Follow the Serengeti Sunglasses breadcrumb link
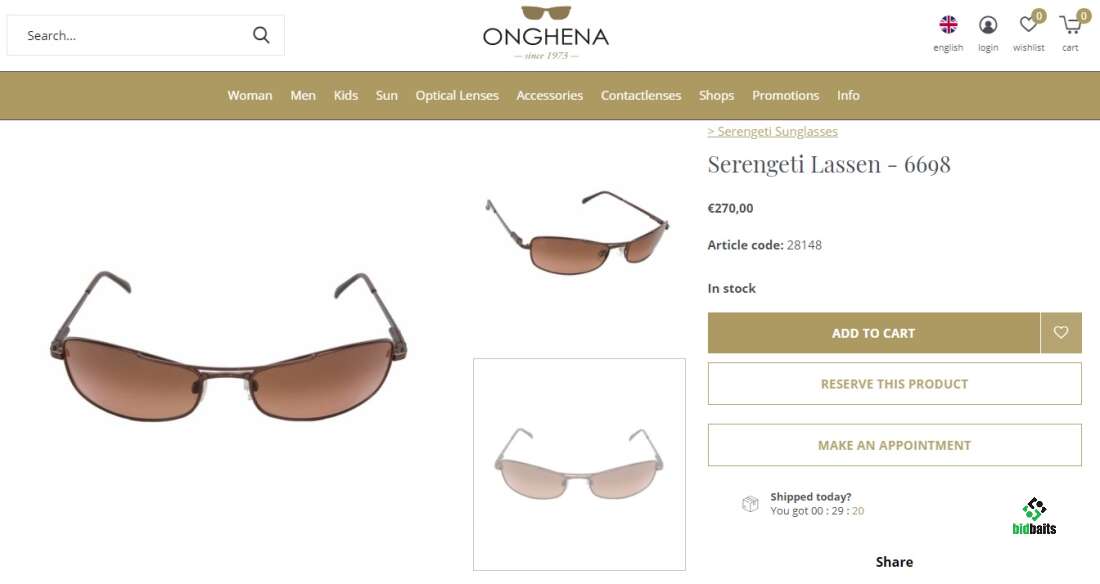 pyautogui.click(x=772, y=131)
